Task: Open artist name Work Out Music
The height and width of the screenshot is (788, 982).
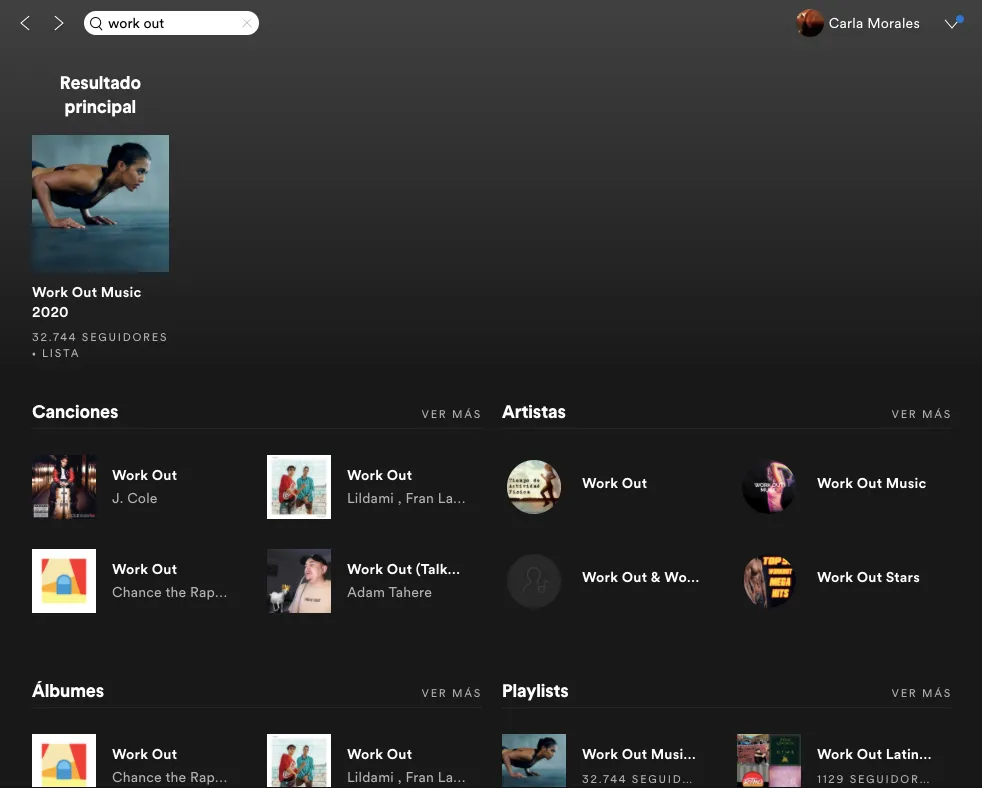Action: [871, 483]
